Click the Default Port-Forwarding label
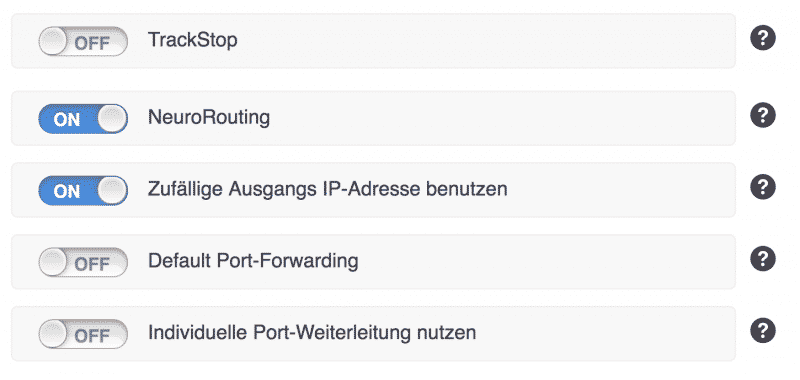The height and width of the screenshot is (380, 800). [253, 261]
